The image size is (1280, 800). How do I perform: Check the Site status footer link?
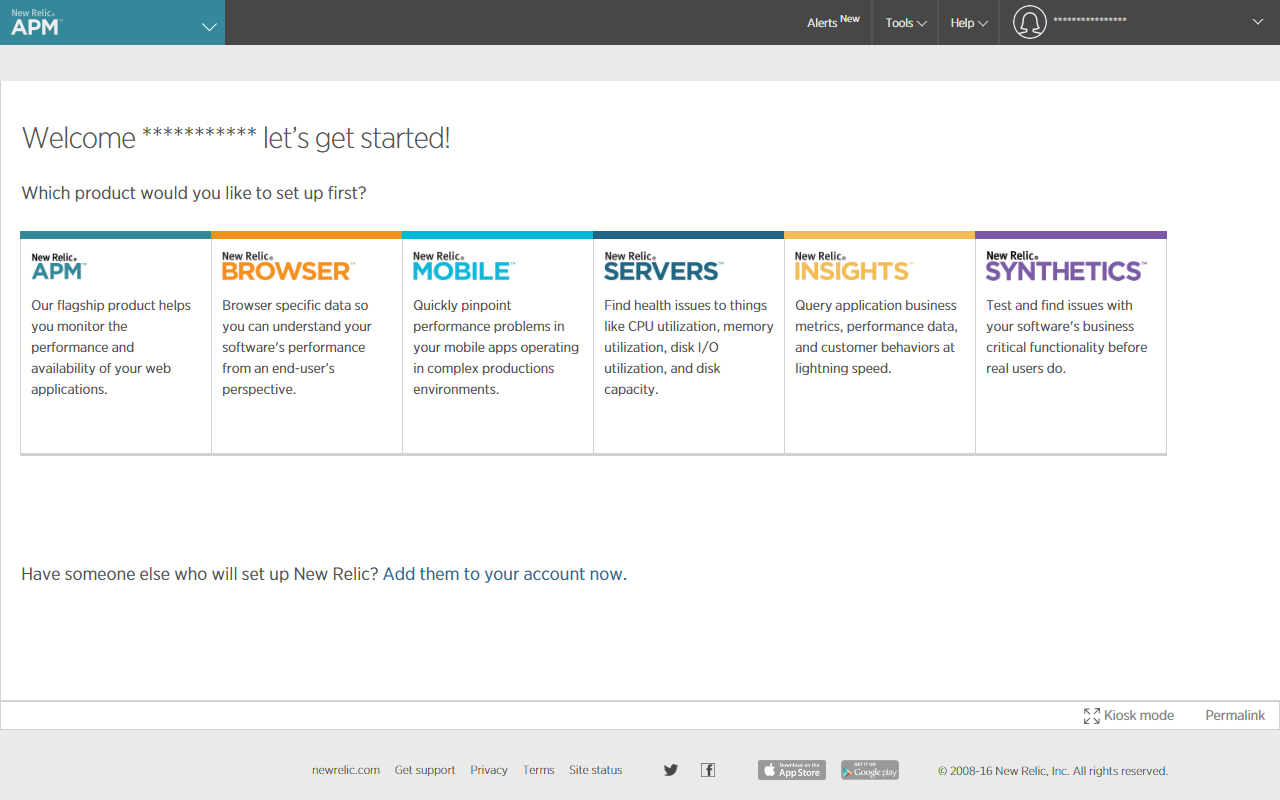coord(596,770)
